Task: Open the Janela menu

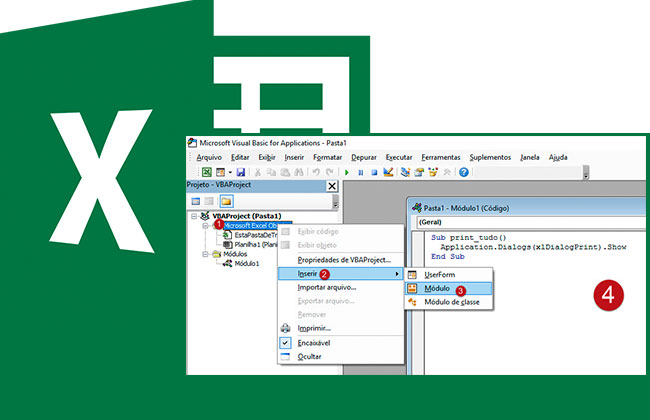Action: (x=530, y=157)
